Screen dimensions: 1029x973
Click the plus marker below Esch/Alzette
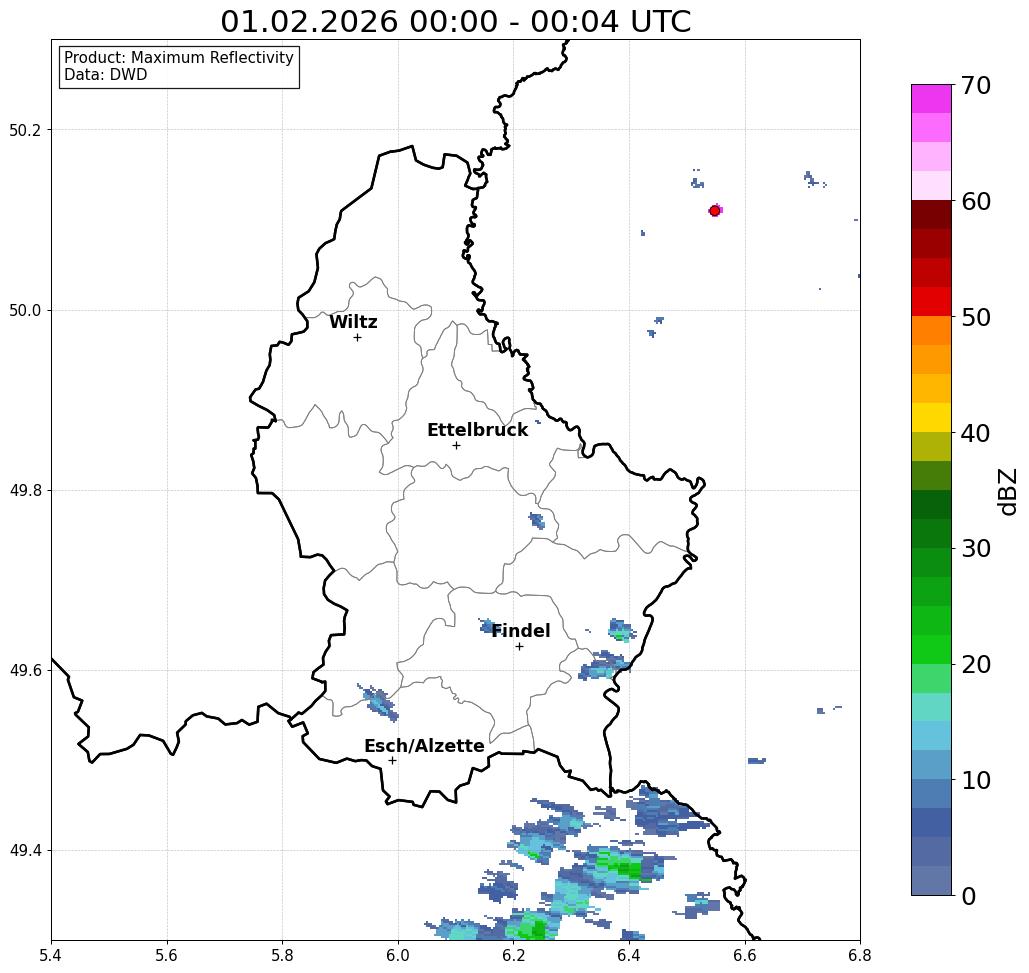(392, 761)
